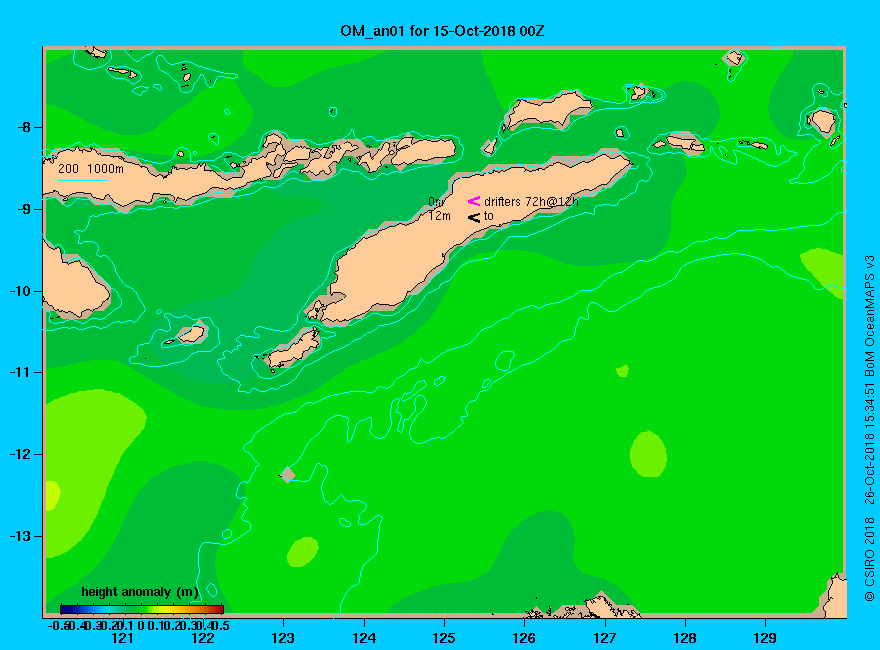Click the longitude label 127
Image resolution: width=880 pixels, height=650 pixels.
click(x=604, y=638)
